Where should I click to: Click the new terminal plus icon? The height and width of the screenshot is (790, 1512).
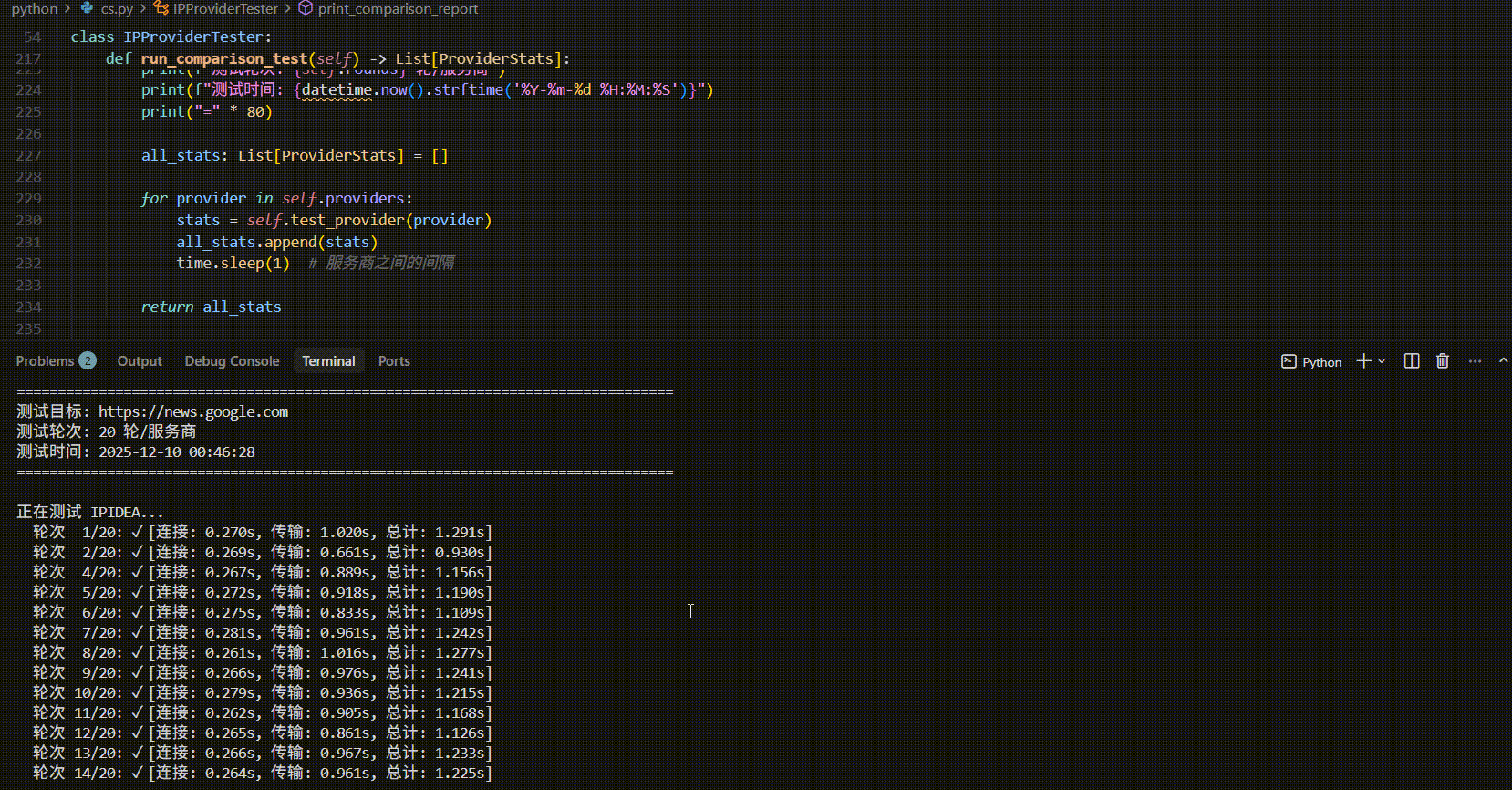click(1363, 361)
